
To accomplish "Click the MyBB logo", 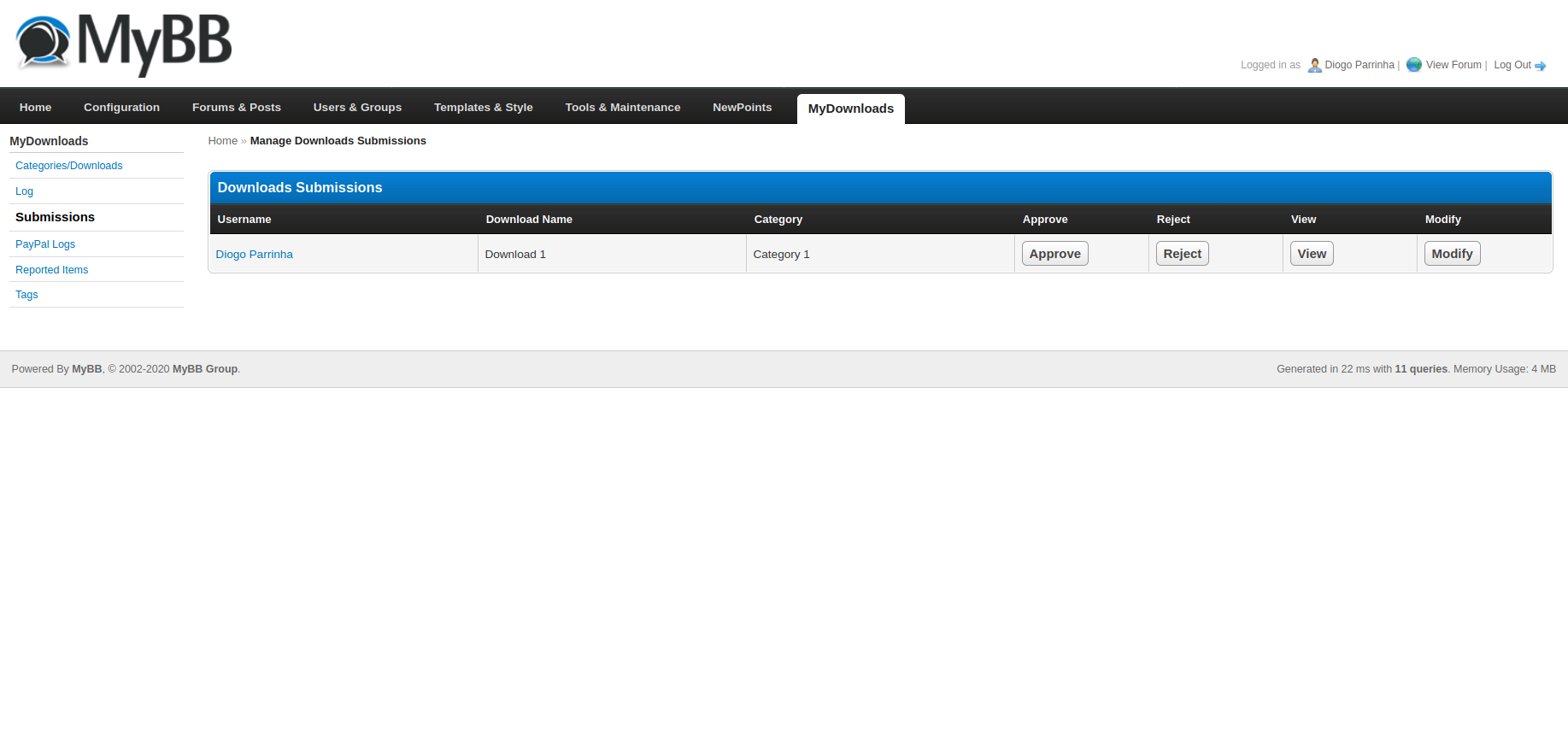I will [124, 44].
